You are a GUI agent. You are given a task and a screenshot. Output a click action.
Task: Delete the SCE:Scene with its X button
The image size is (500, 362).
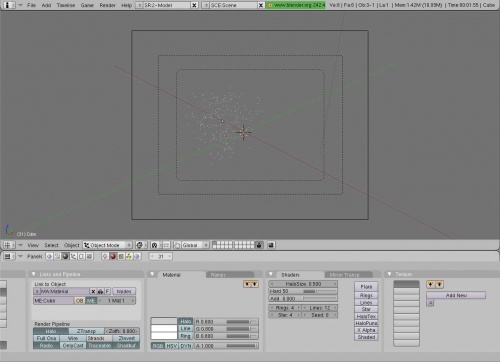click(261, 5)
